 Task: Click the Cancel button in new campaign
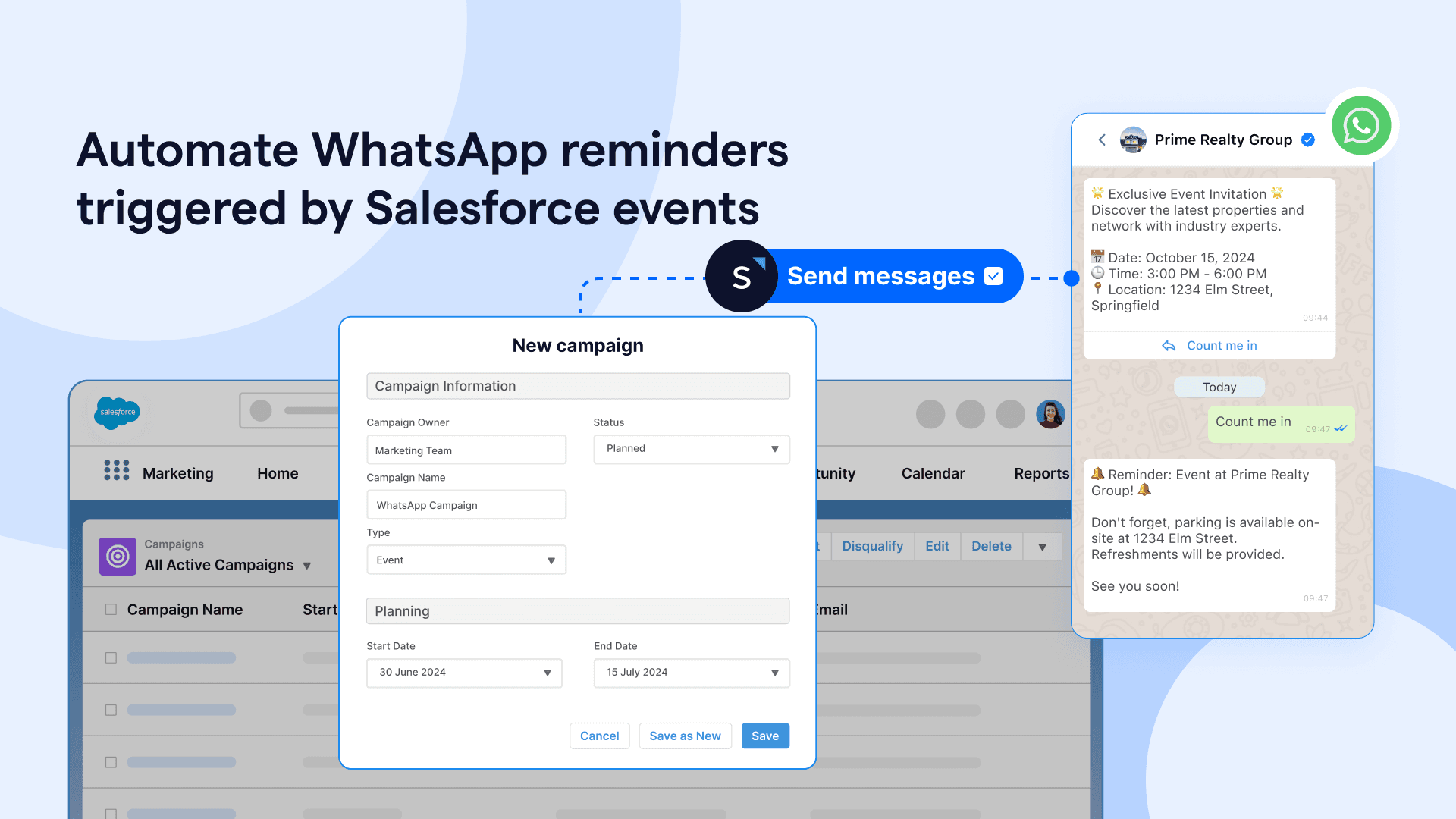click(599, 735)
